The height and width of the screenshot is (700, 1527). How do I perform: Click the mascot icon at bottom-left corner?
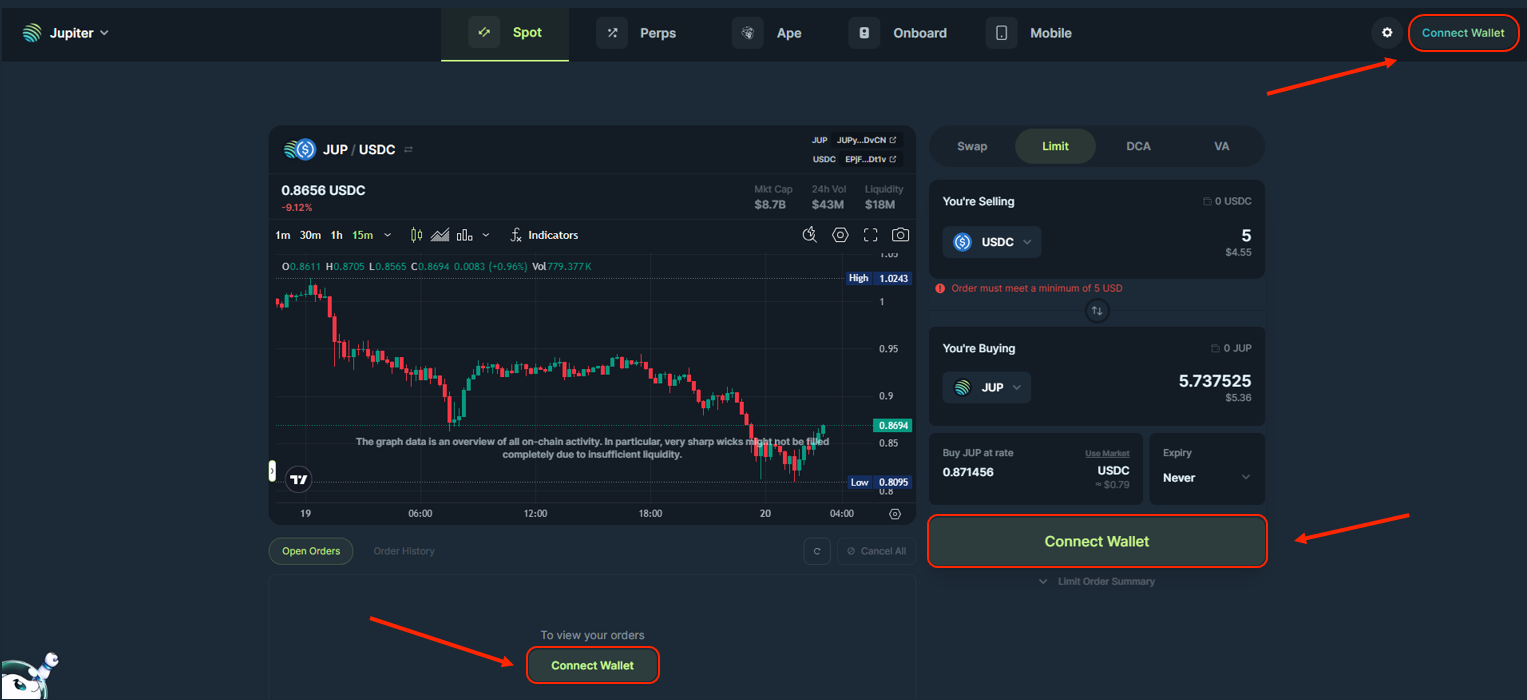coord(28,676)
